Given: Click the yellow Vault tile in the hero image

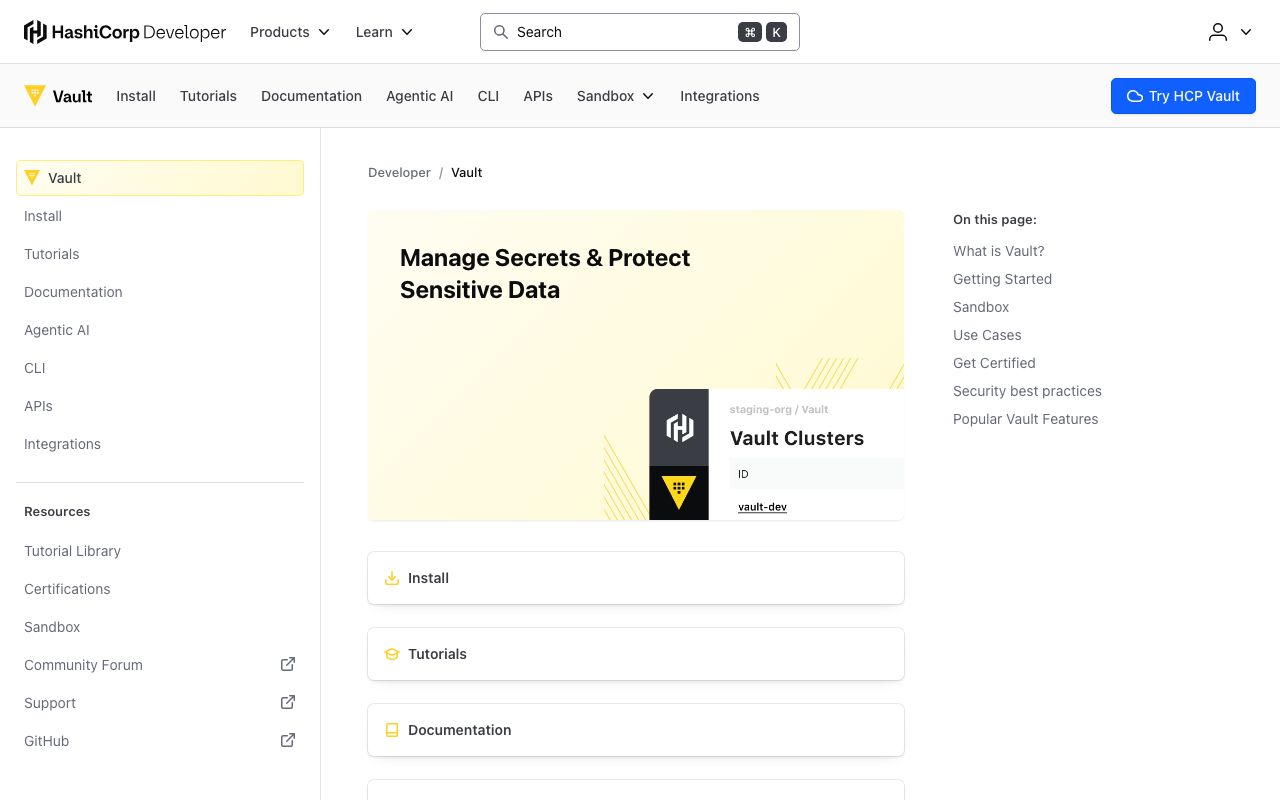Looking at the screenshot, I should [x=679, y=493].
